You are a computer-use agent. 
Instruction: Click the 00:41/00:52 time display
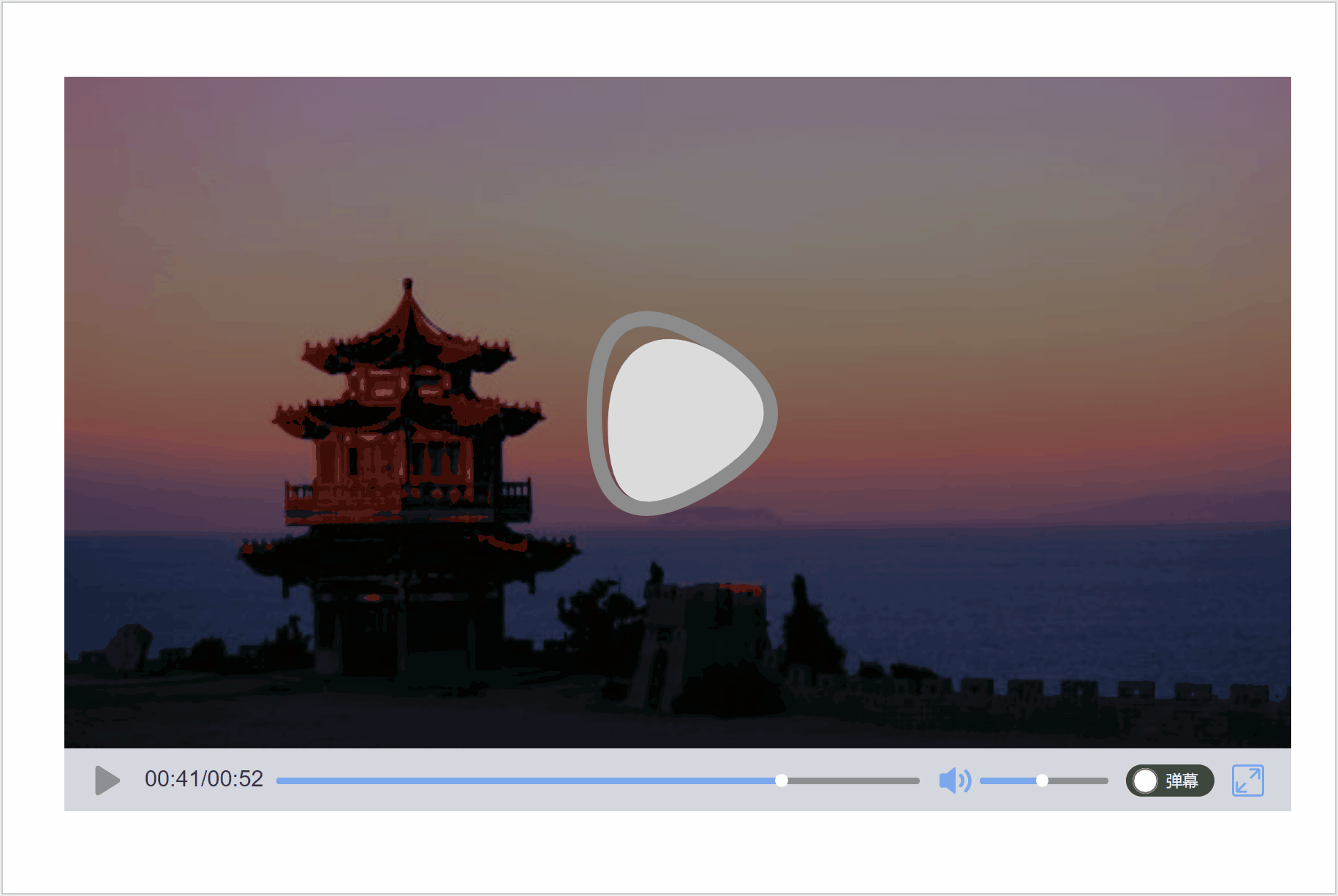[204, 779]
